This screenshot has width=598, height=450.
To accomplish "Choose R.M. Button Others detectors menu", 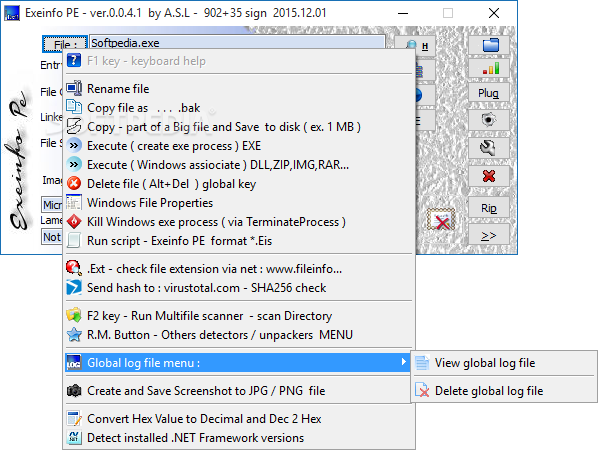I will [239, 335].
